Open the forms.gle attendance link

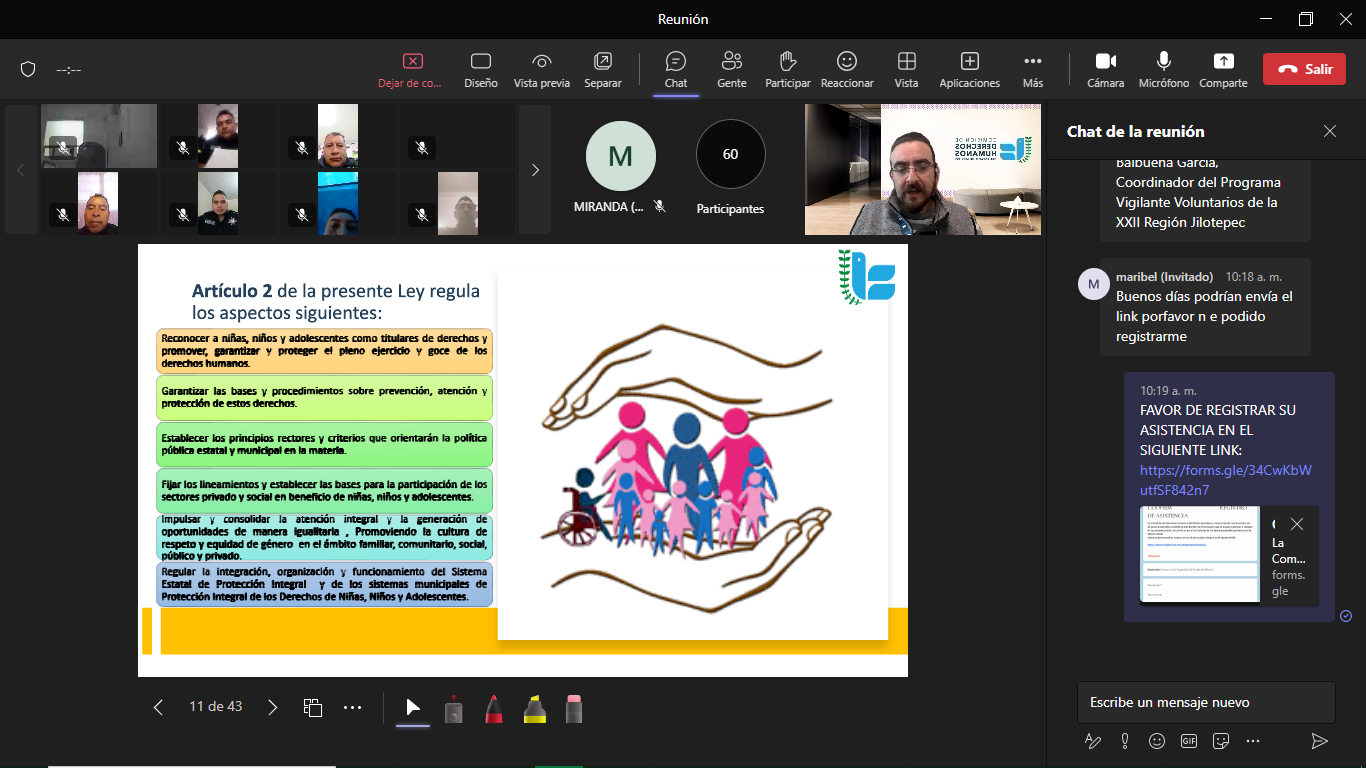point(1225,480)
